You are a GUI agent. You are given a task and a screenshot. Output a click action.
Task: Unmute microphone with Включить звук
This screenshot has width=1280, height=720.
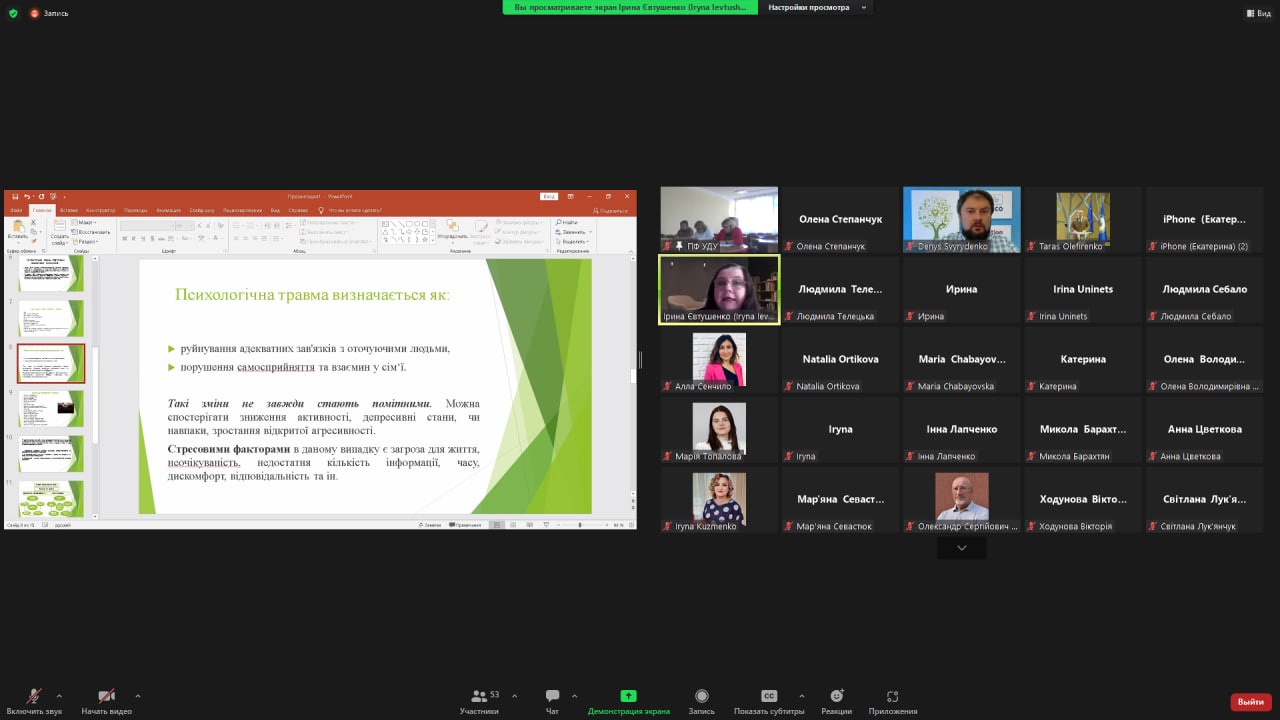34,701
